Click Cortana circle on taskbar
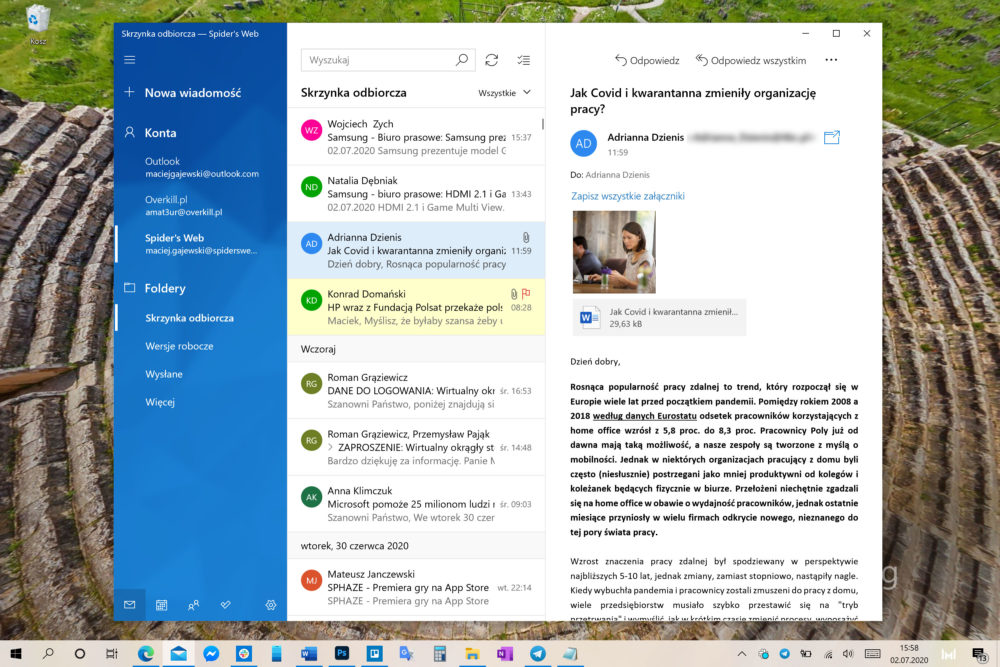 click(x=80, y=654)
